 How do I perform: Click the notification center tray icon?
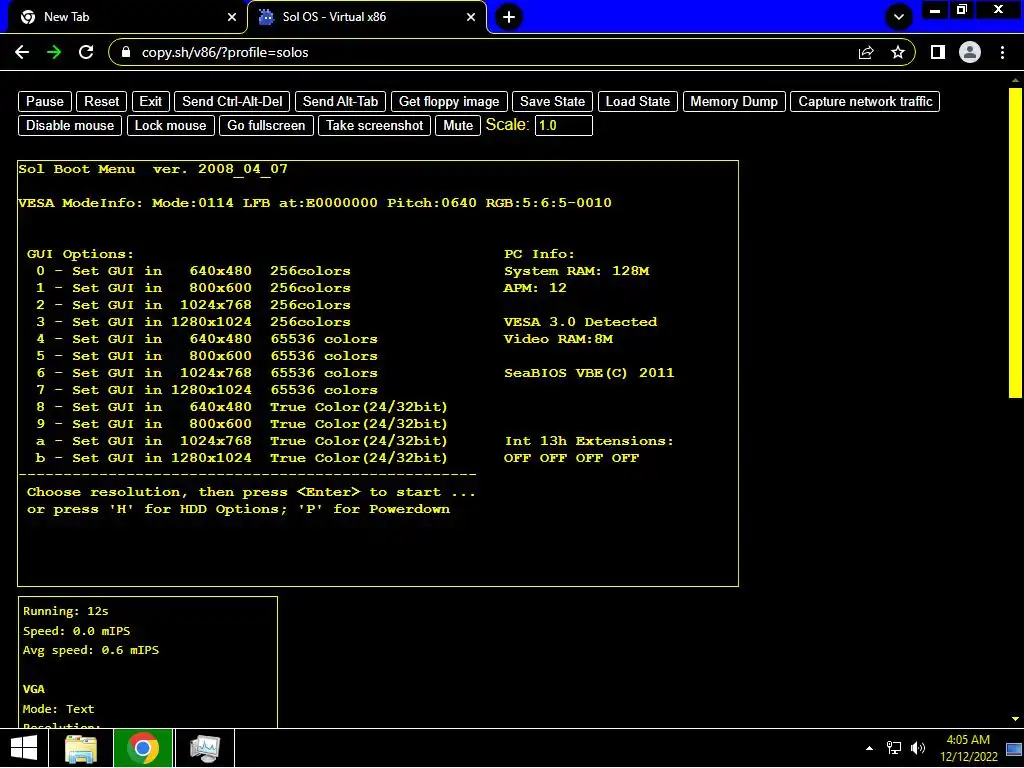tap(1014, 748)
